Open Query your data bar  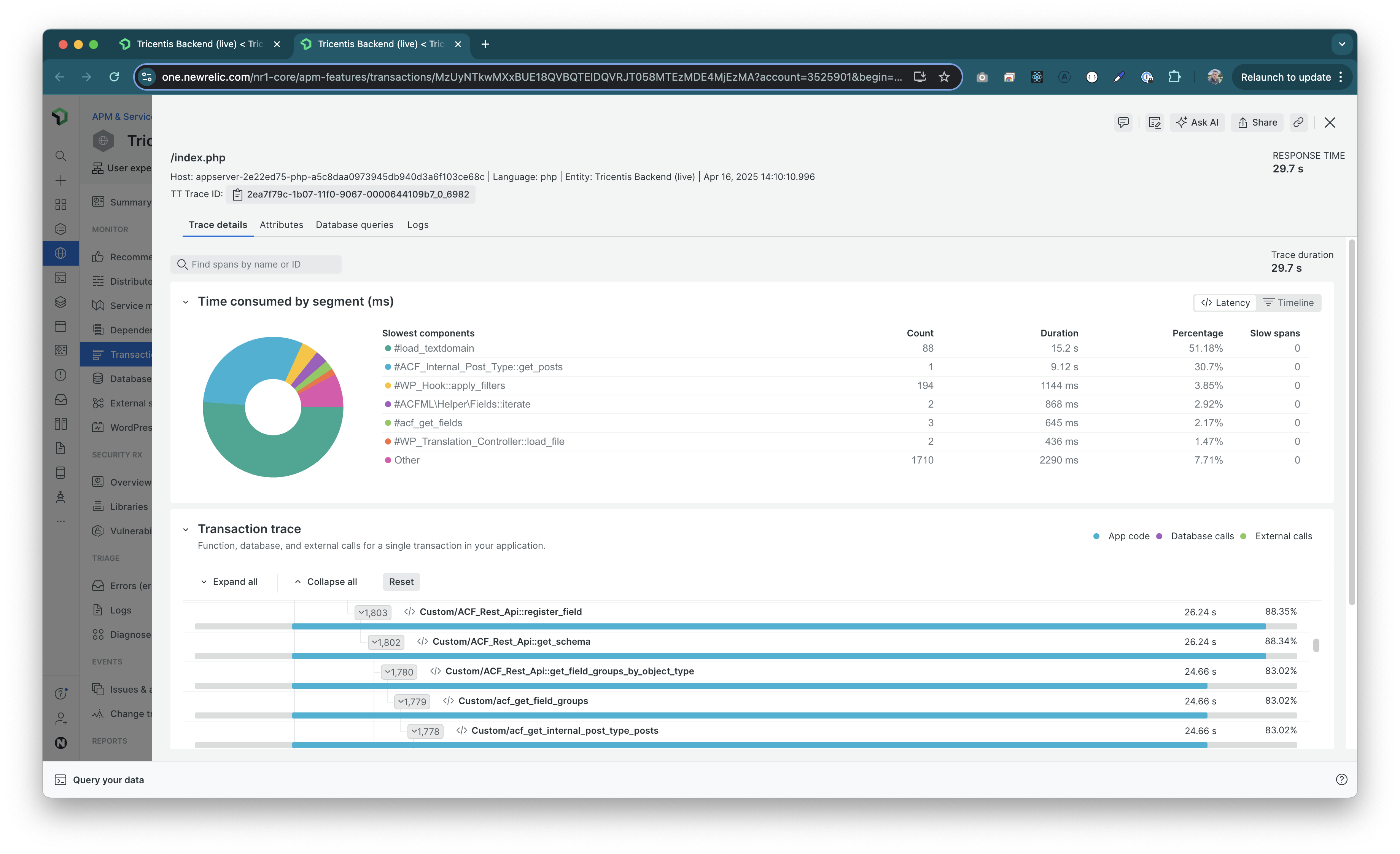tap(108, 780)
